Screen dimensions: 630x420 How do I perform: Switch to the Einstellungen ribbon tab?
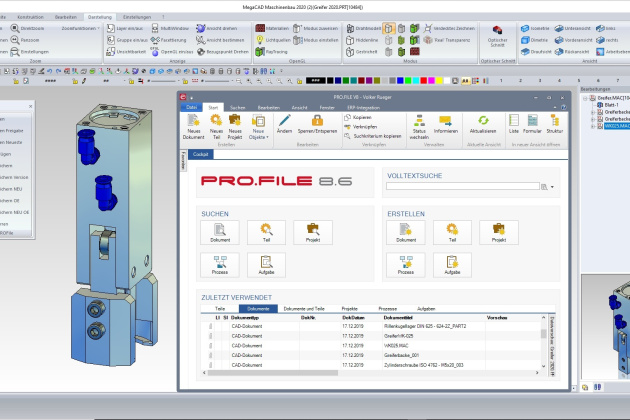132,17
